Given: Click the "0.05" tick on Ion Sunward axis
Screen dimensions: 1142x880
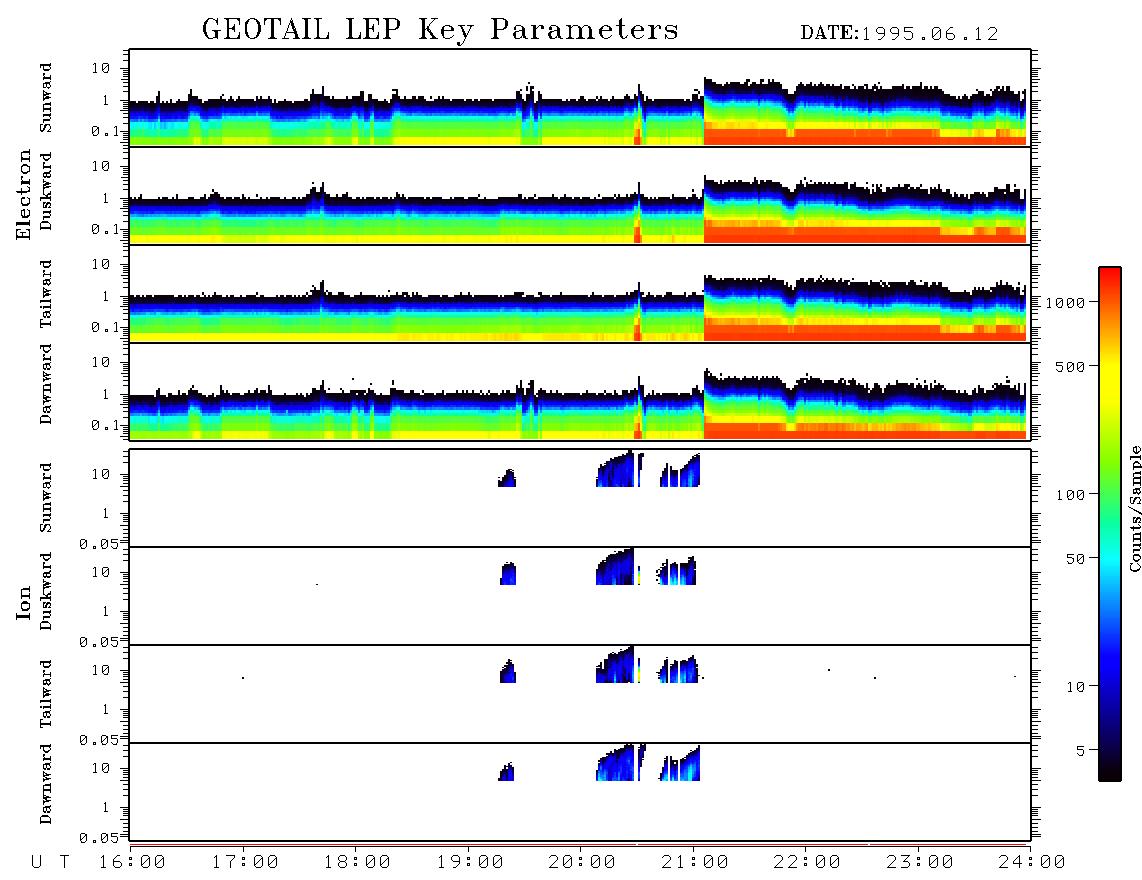Looking at the screenshot, I should 98,544.
